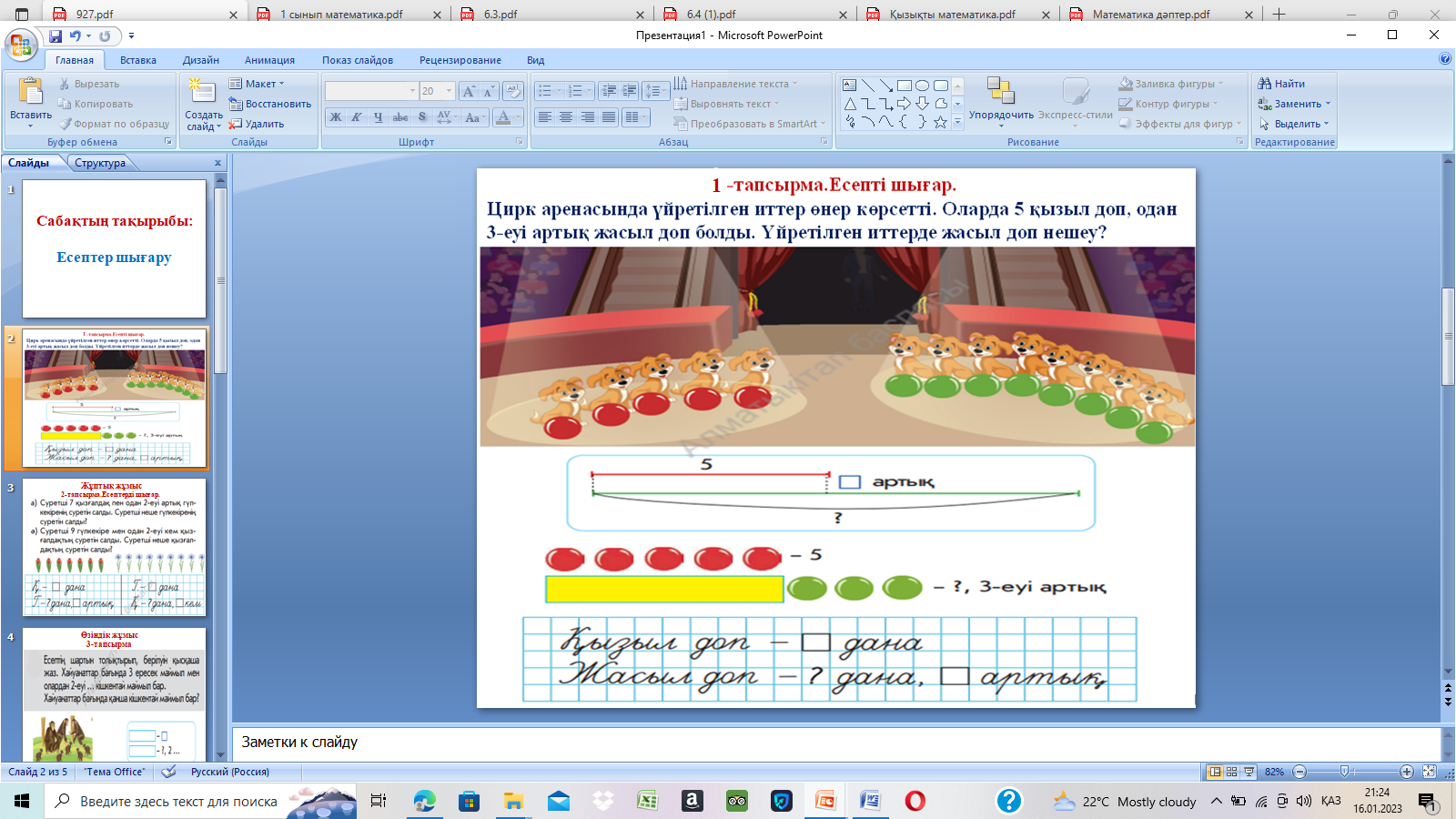Screen dimensions: 1456x819
Task: Toggle text shadow (S) formatting
Action: (422, 117)
